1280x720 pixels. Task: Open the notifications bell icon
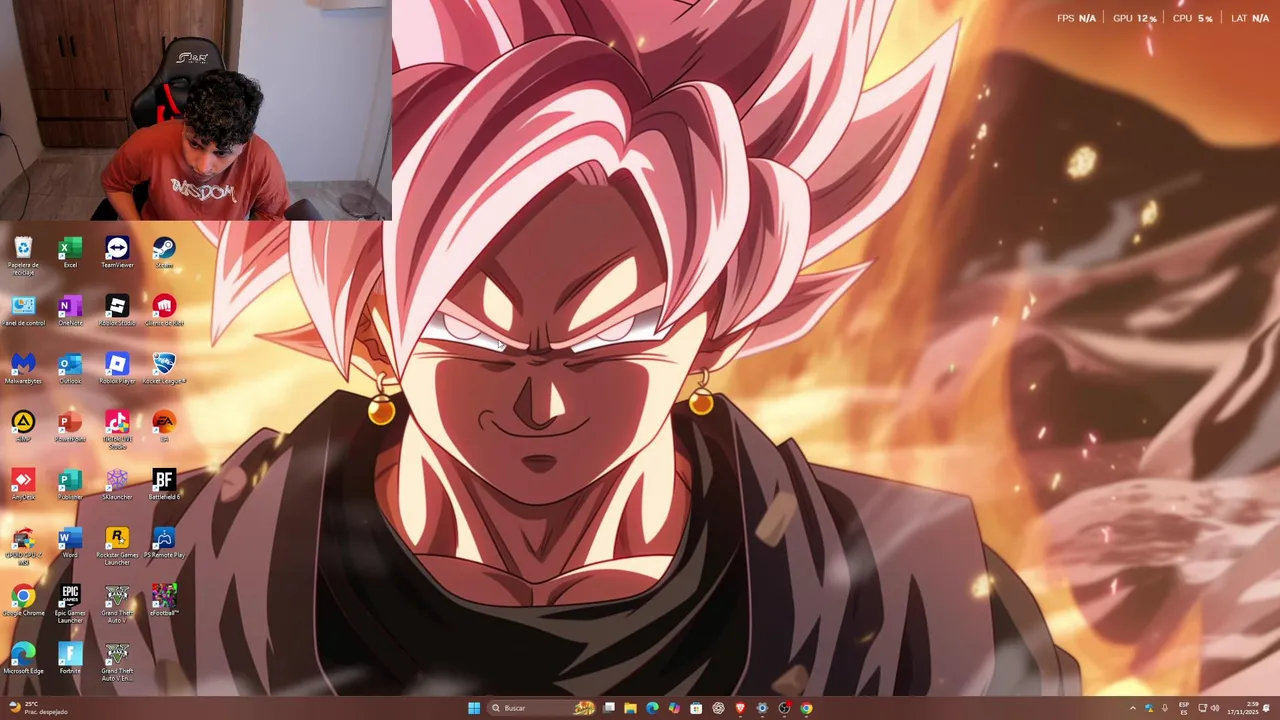pos(1266,708)
